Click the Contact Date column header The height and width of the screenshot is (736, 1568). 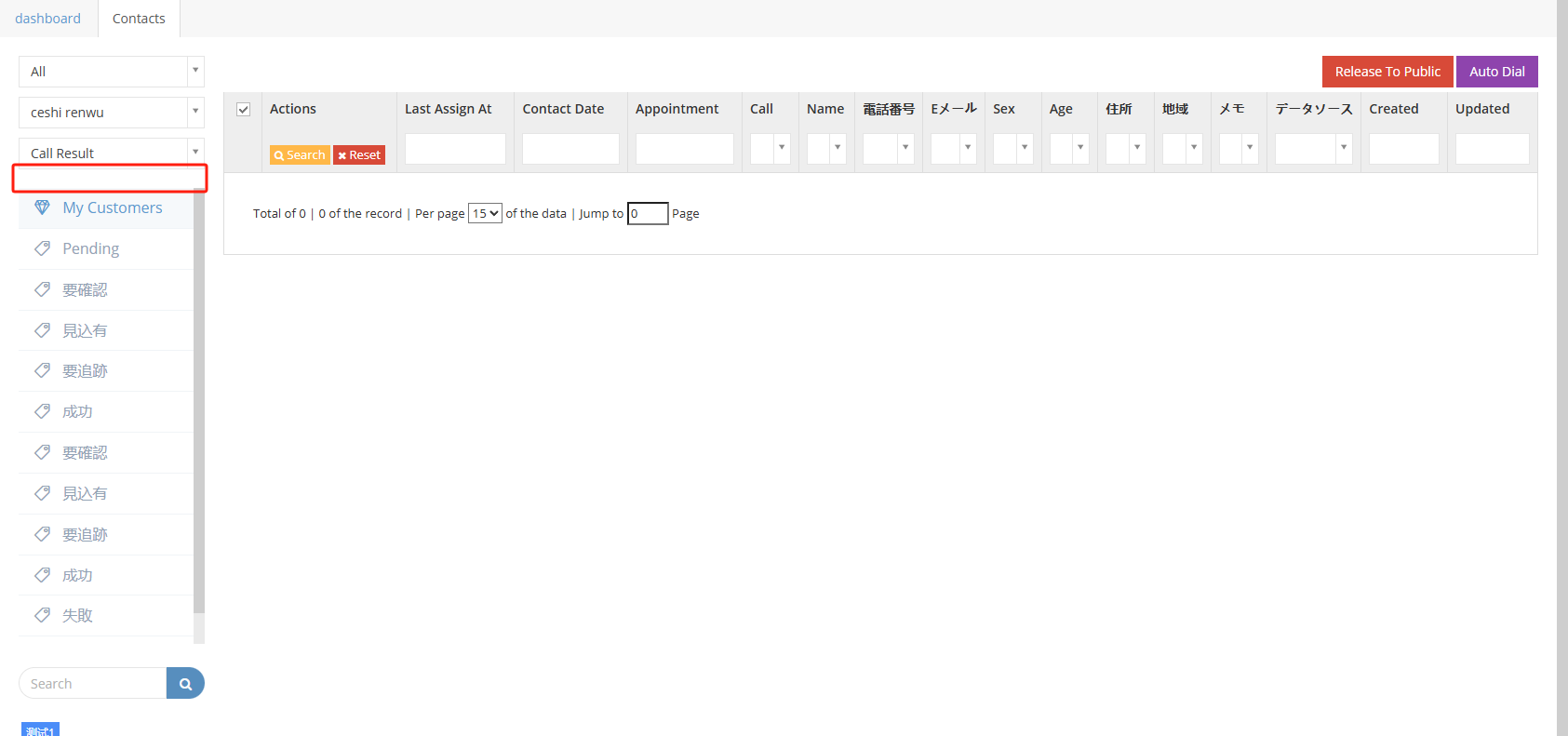click(563, 109)
